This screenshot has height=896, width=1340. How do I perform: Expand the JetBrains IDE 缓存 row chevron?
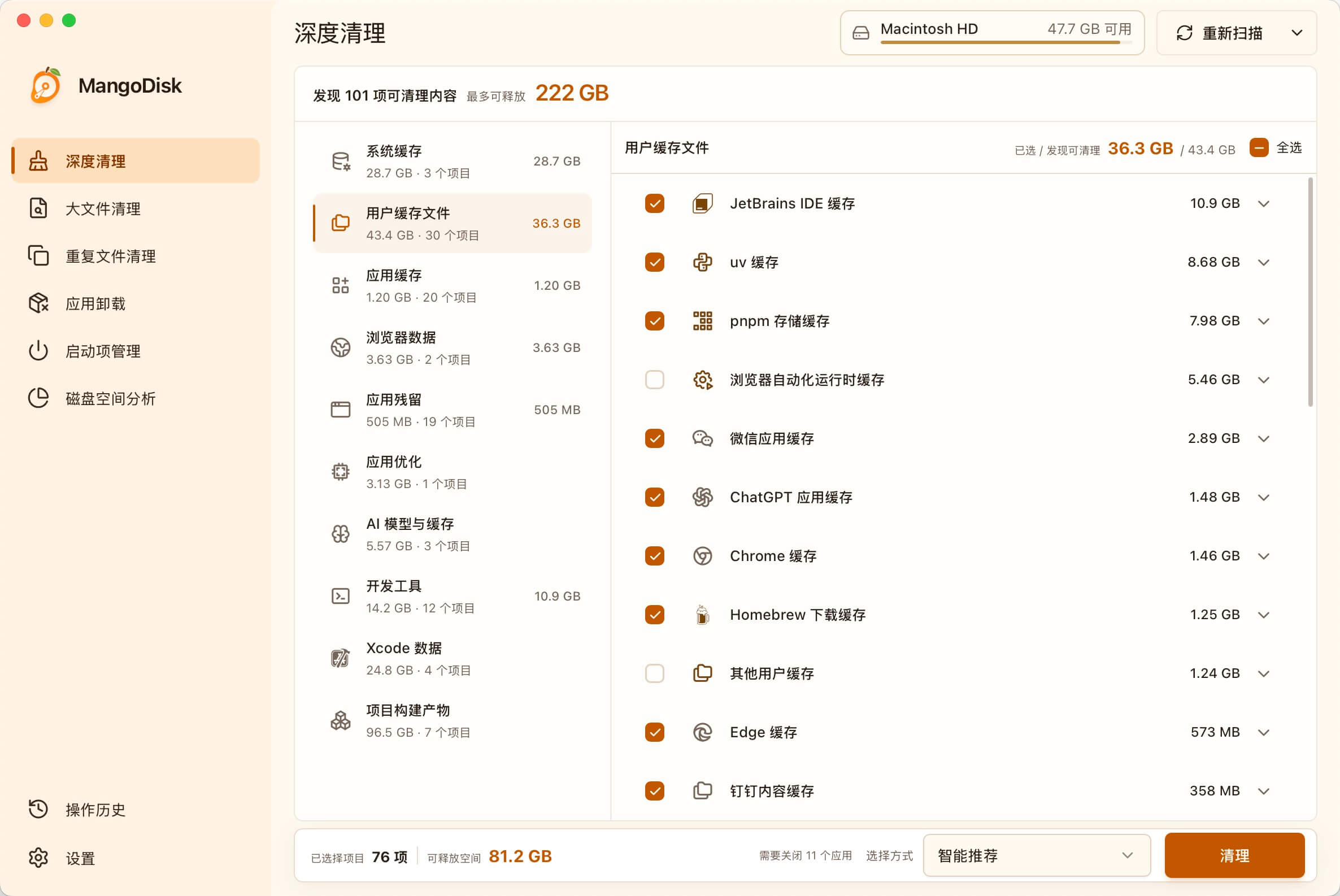pos(1263,203)
